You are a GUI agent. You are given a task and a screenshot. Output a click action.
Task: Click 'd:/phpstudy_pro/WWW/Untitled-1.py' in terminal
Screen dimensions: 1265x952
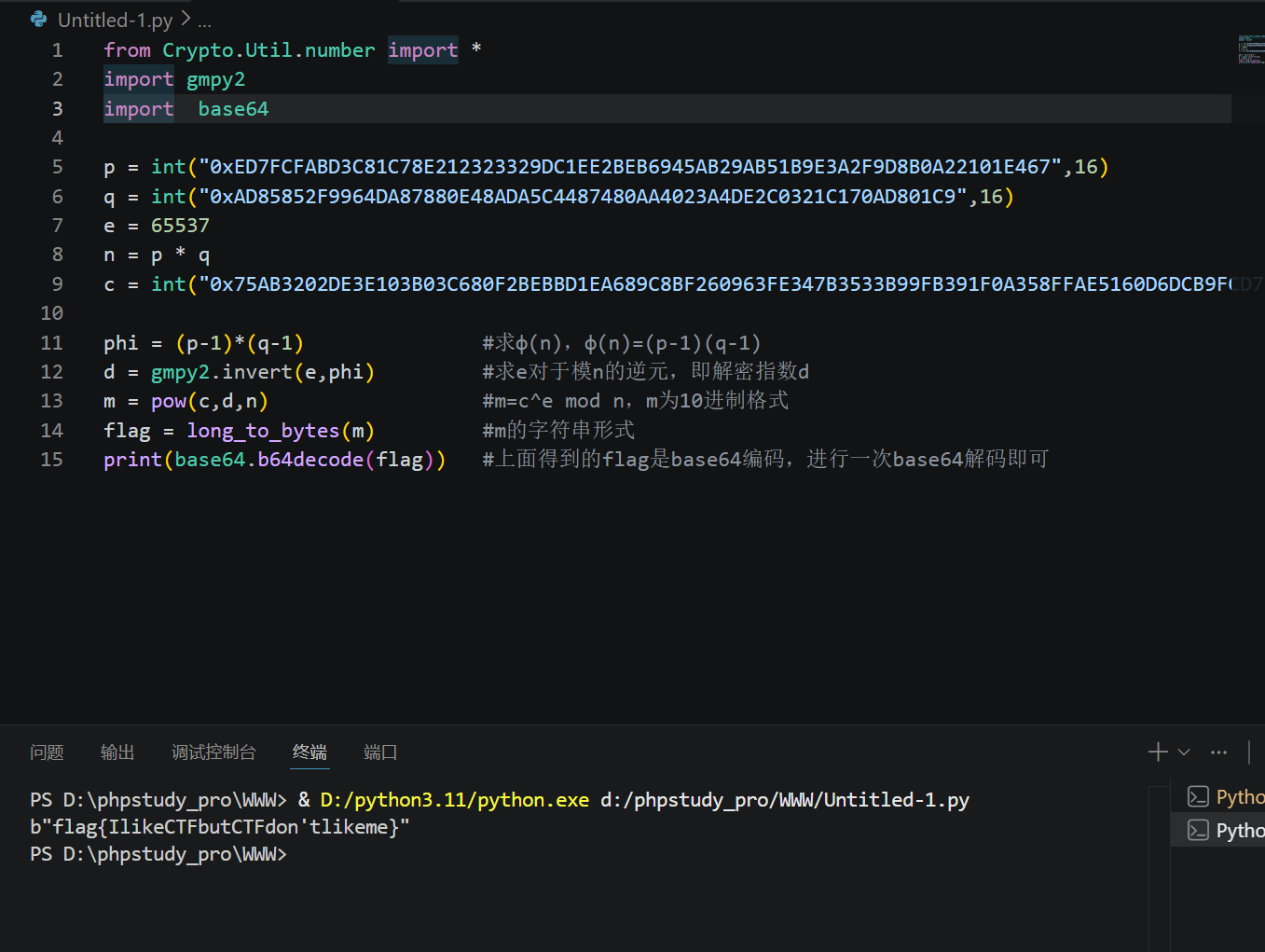point(785,800)
